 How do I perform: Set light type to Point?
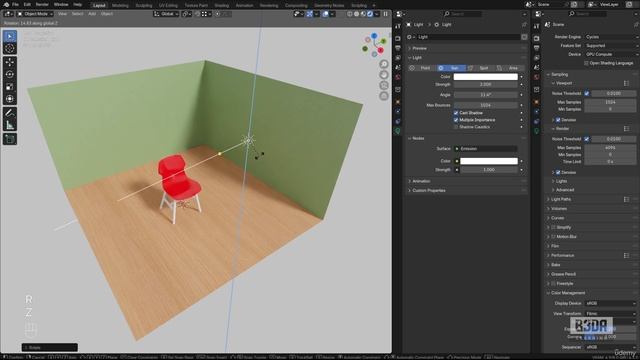click(x=422, y=68)
